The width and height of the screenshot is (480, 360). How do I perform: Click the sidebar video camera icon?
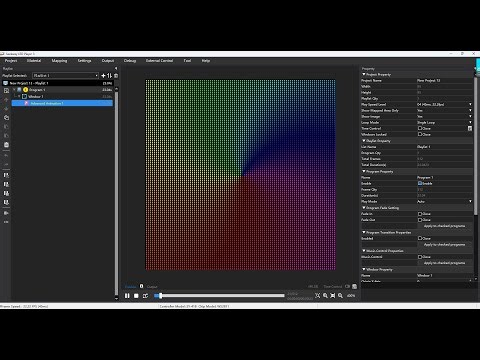6,213
